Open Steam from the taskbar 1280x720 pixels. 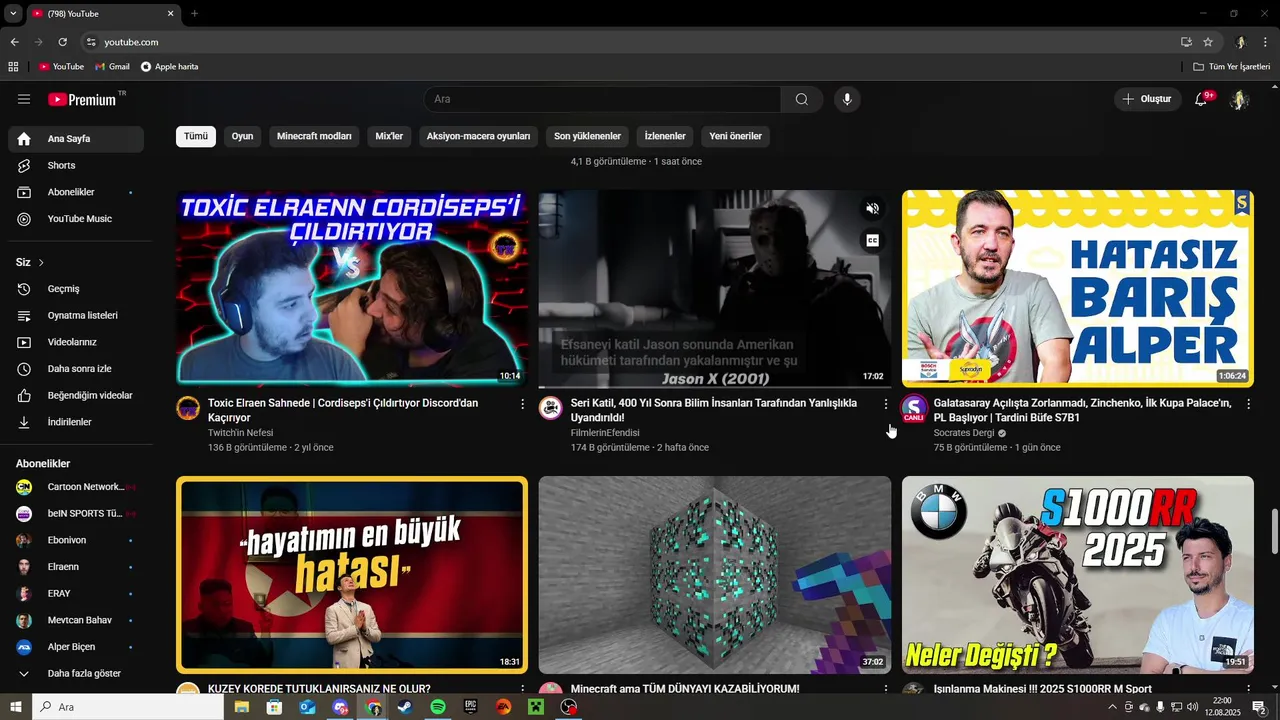coord(405,707)
